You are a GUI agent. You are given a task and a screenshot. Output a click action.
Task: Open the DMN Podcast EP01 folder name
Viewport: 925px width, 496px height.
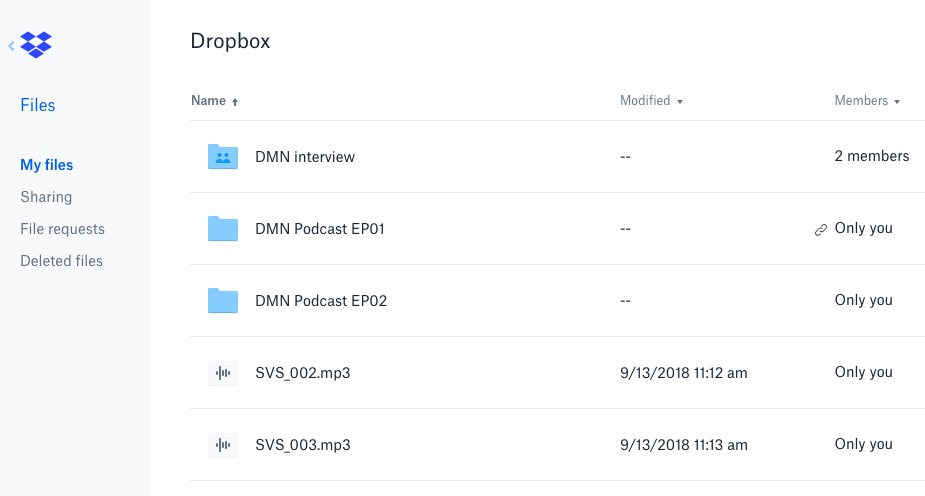320,229
